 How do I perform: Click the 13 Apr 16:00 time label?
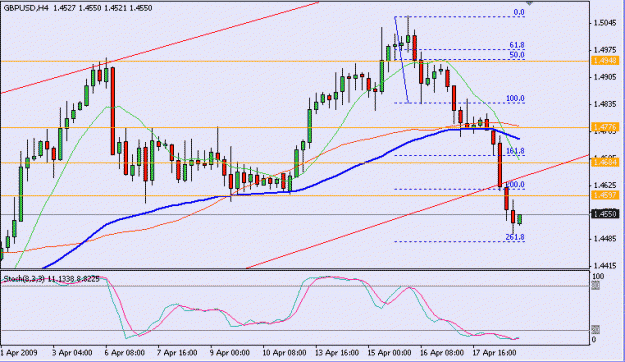coord(337,353)
